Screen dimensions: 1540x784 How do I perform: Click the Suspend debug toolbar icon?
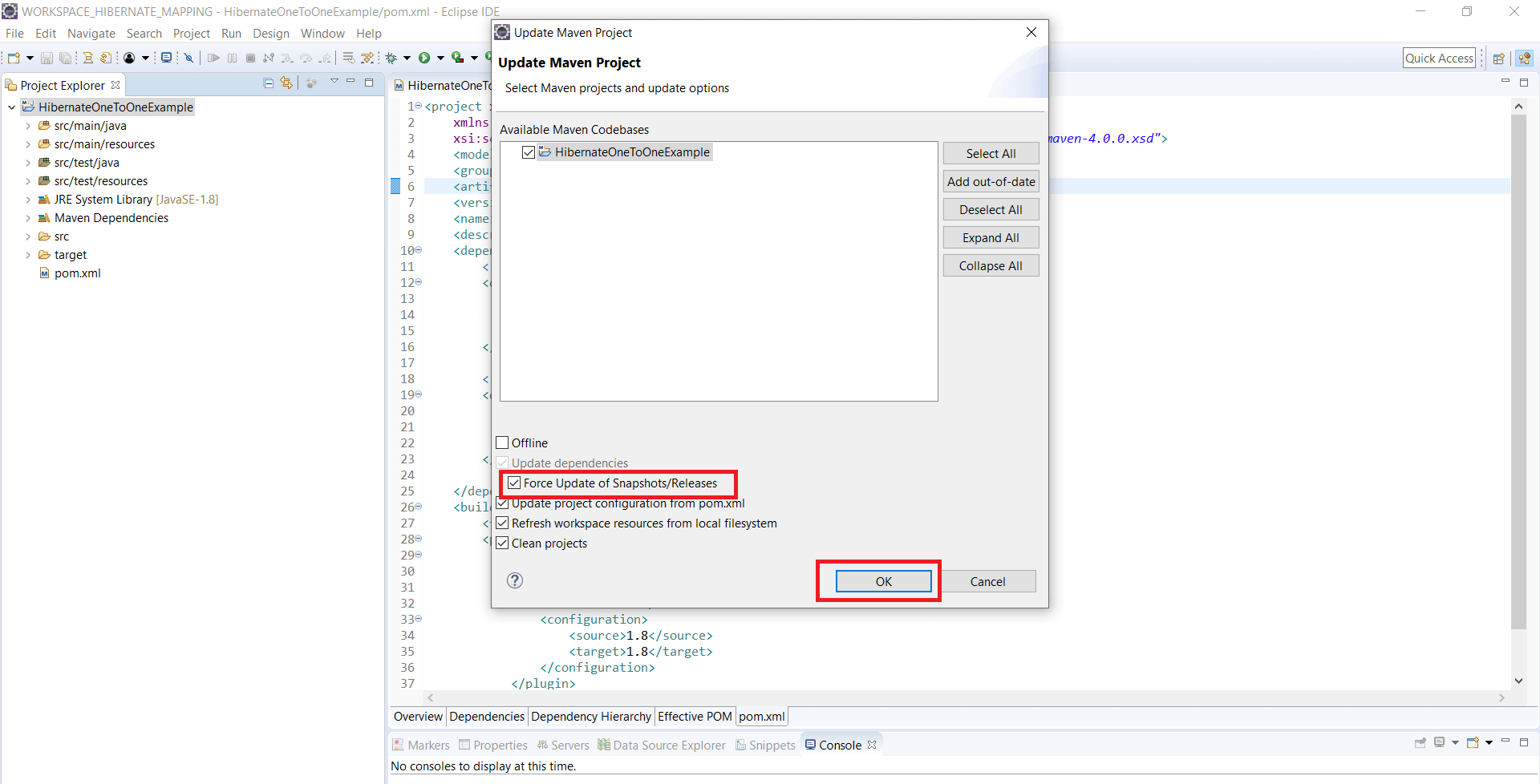point(232,58)
